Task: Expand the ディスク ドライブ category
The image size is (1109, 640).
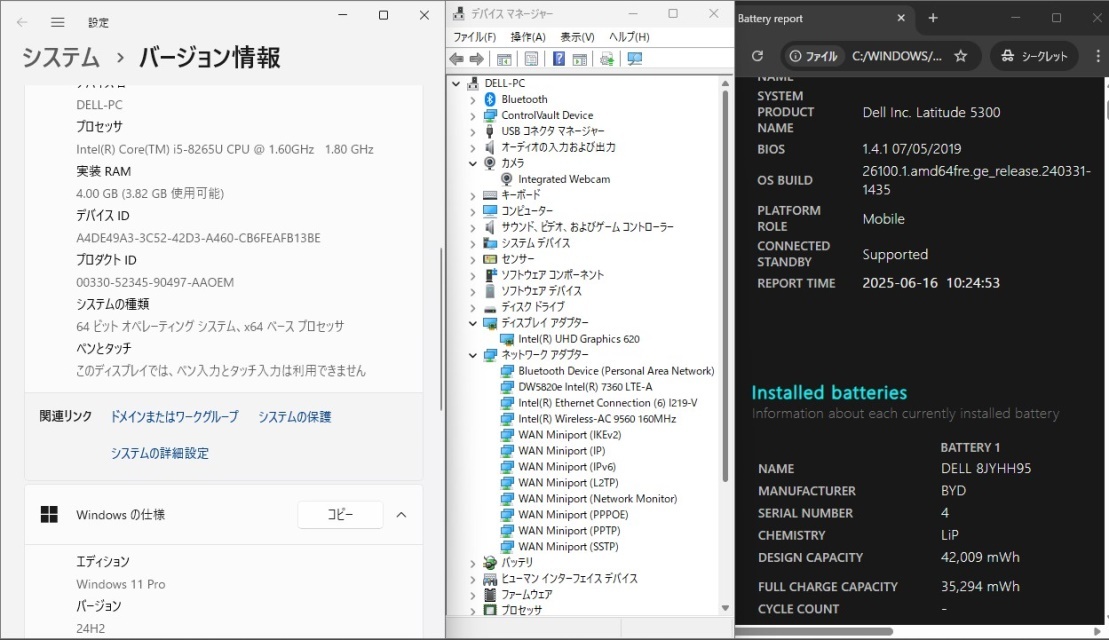Action: pos(473,308)
